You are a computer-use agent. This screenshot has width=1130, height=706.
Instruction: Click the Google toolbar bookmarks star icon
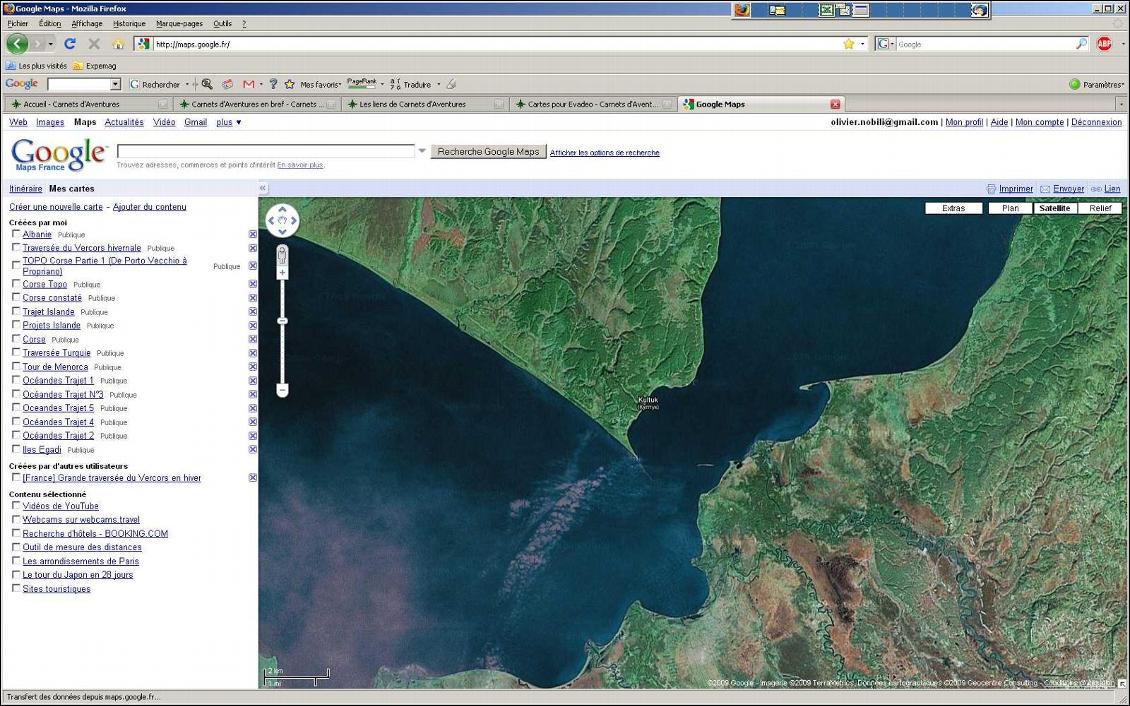tap(290, 84)
